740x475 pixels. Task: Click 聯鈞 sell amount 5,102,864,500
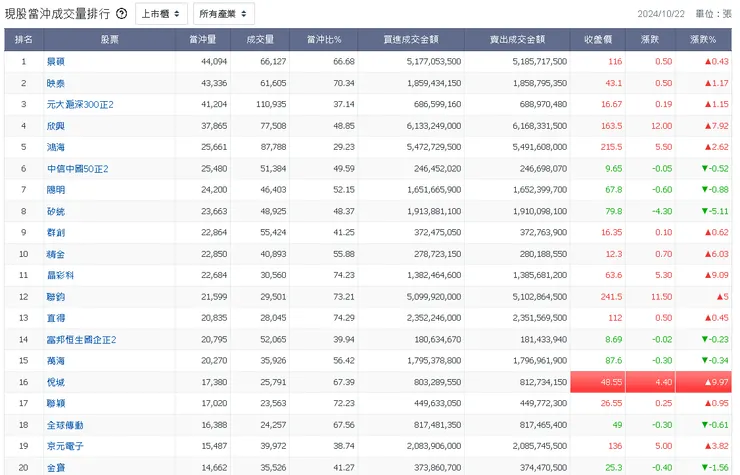[539, 297]
